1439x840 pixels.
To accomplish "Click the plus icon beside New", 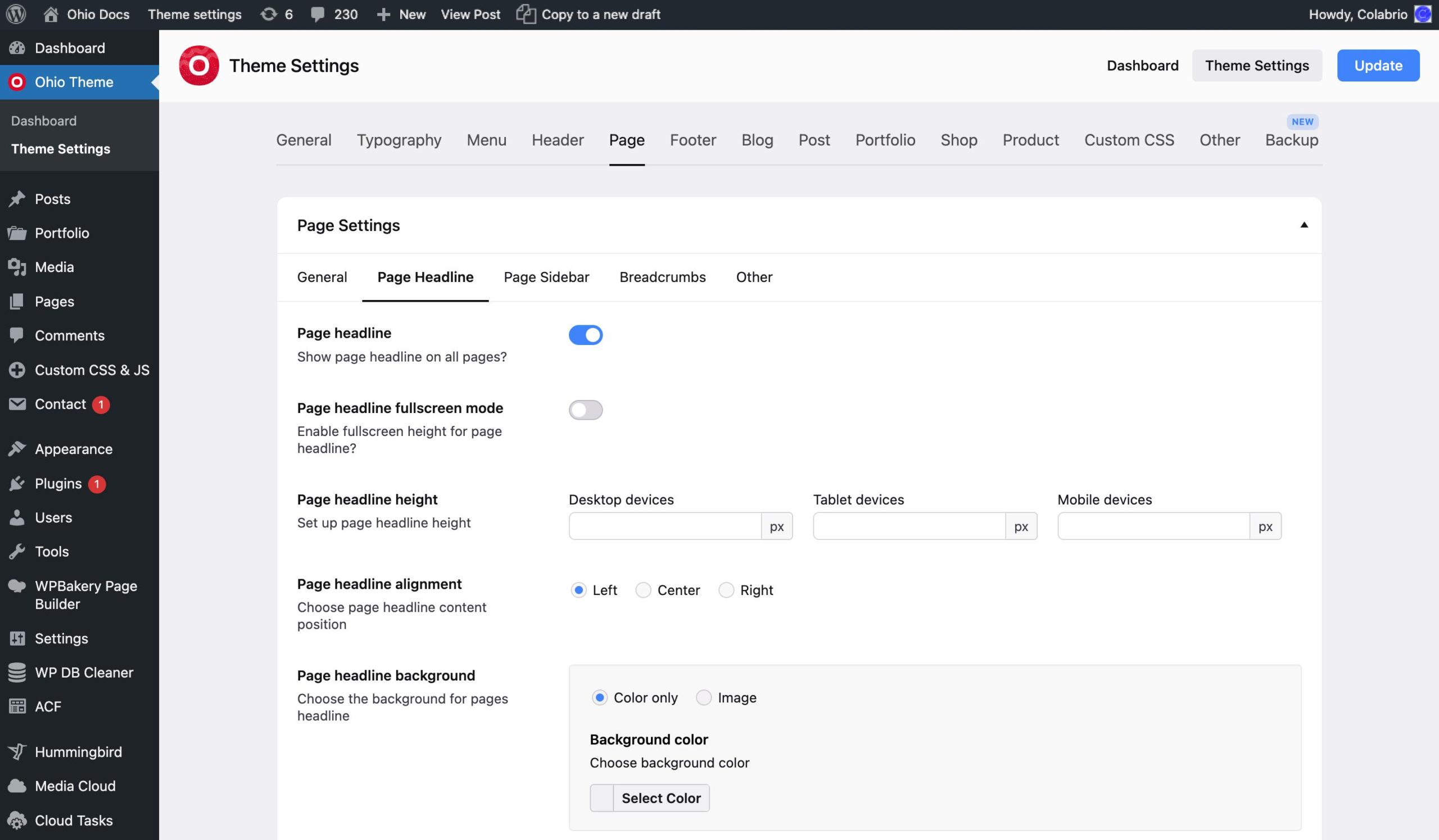I will [x=384, y=15].
